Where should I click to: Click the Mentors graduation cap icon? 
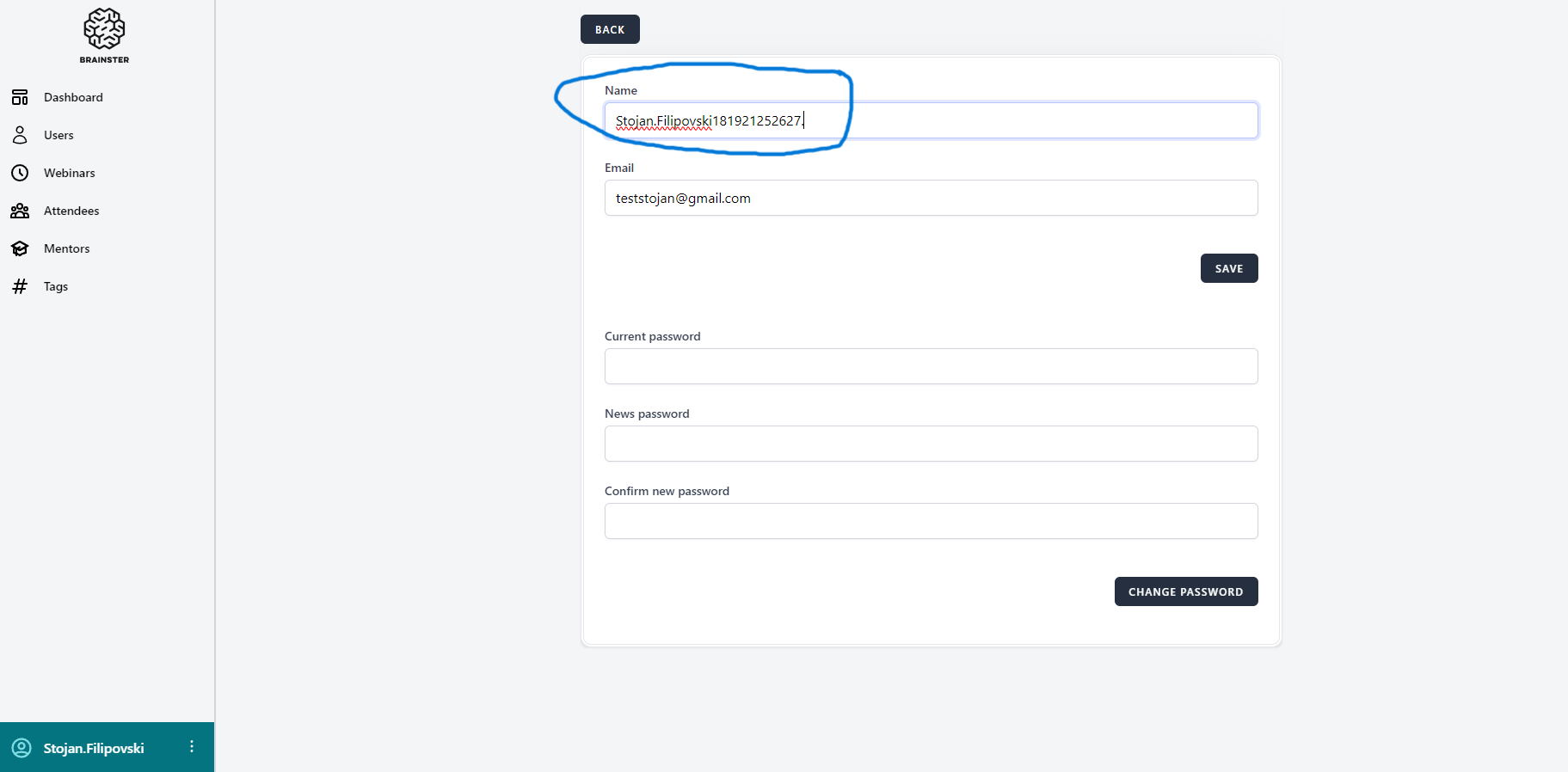coord(20,248)
